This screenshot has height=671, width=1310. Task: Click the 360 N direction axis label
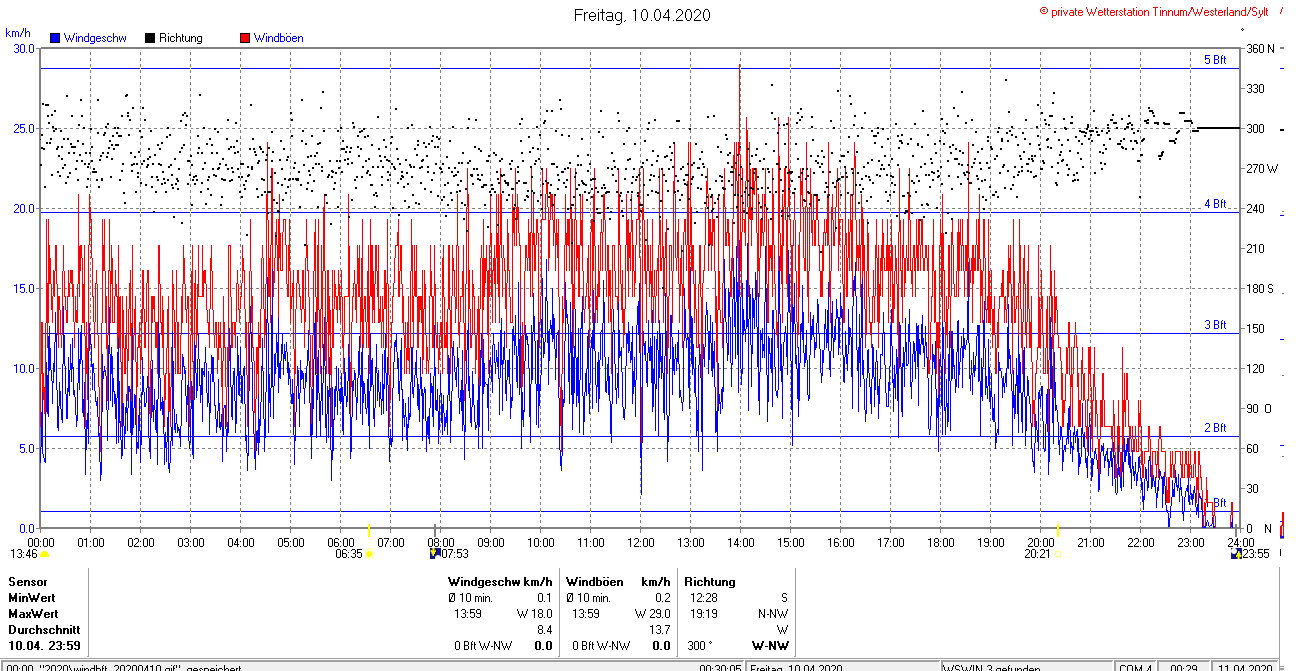1259,48
